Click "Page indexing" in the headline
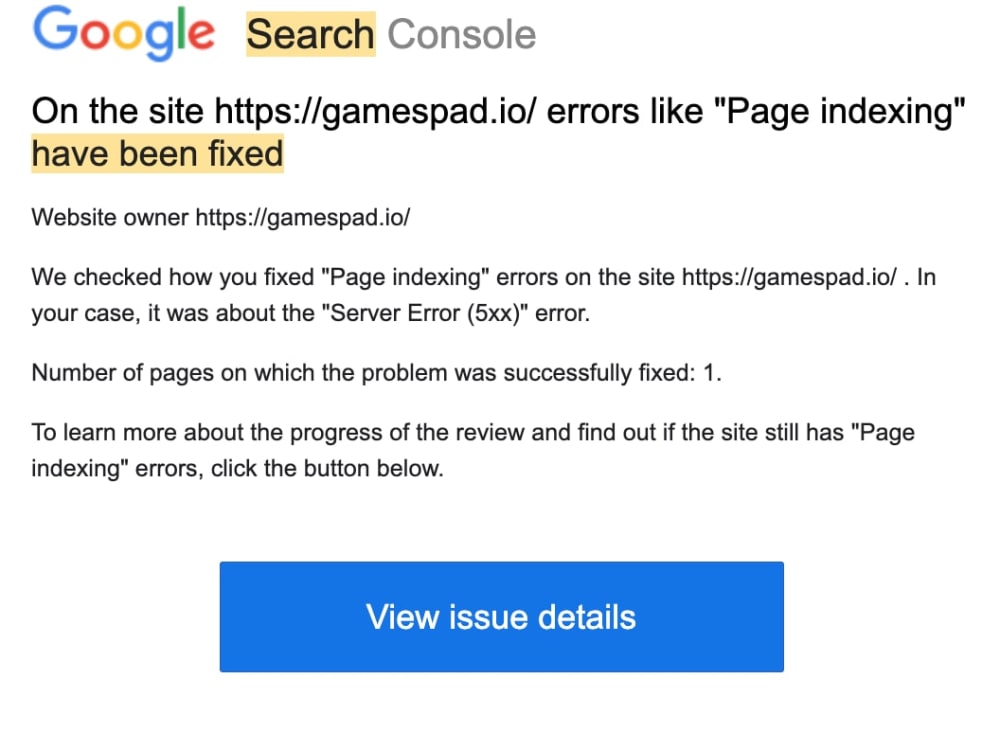 pyautogui.click(x=839, y=112)
